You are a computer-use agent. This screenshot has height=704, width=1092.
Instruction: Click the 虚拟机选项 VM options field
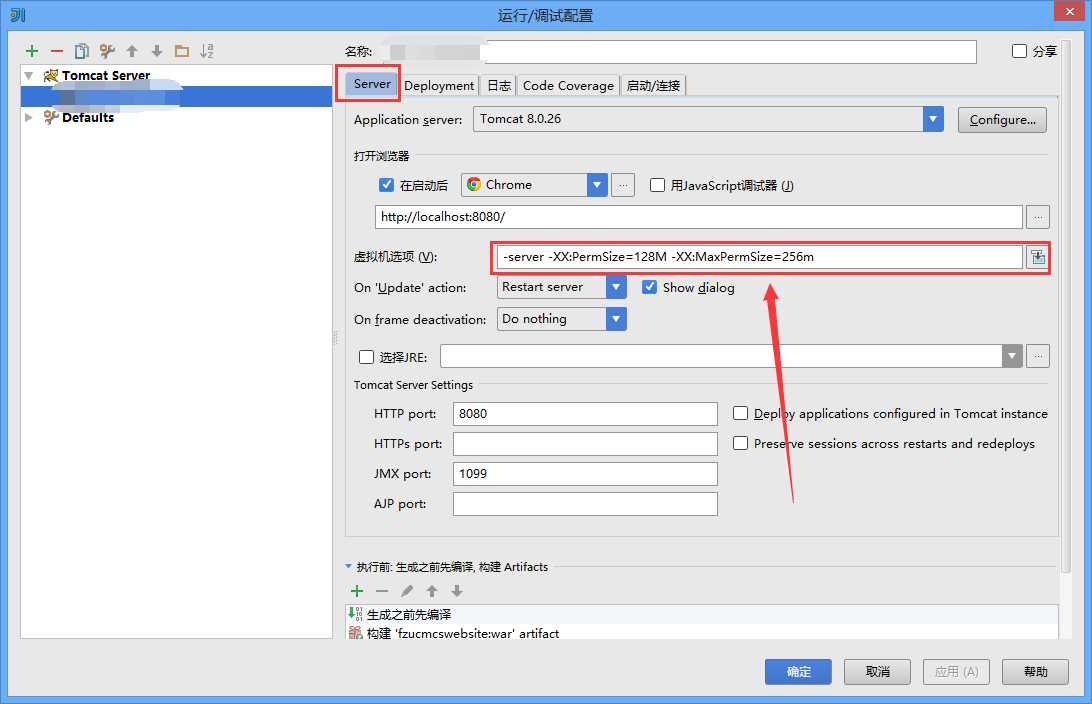click(x=760, y=257)
